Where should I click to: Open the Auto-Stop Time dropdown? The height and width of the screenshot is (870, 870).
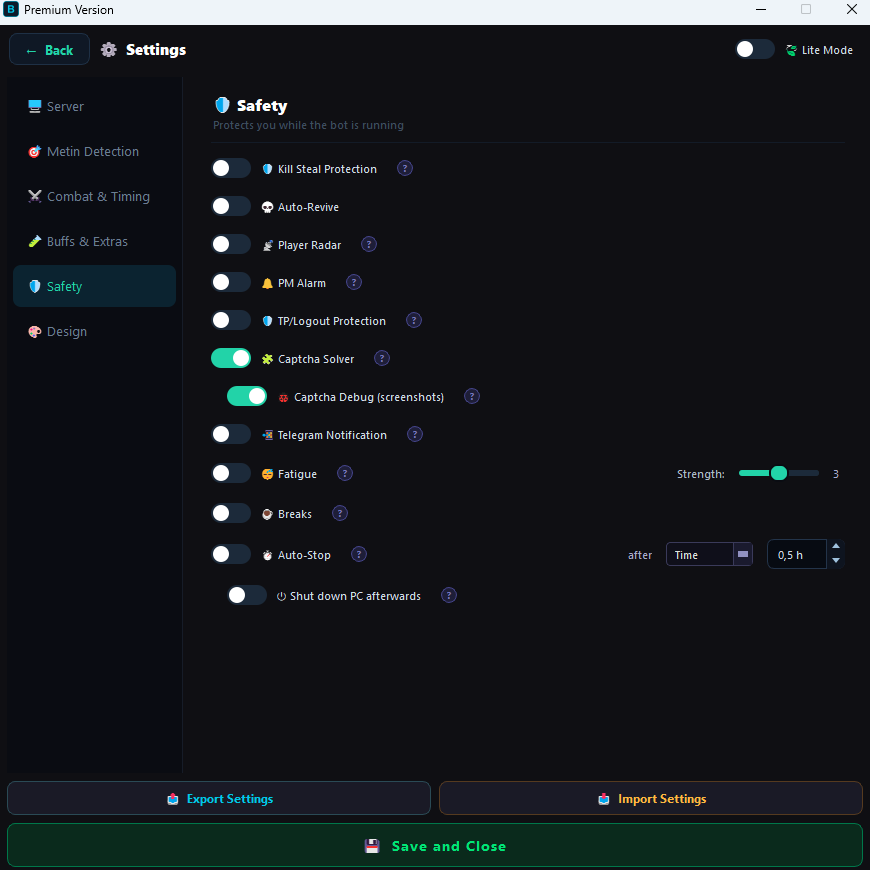click(x=709, y=554)
